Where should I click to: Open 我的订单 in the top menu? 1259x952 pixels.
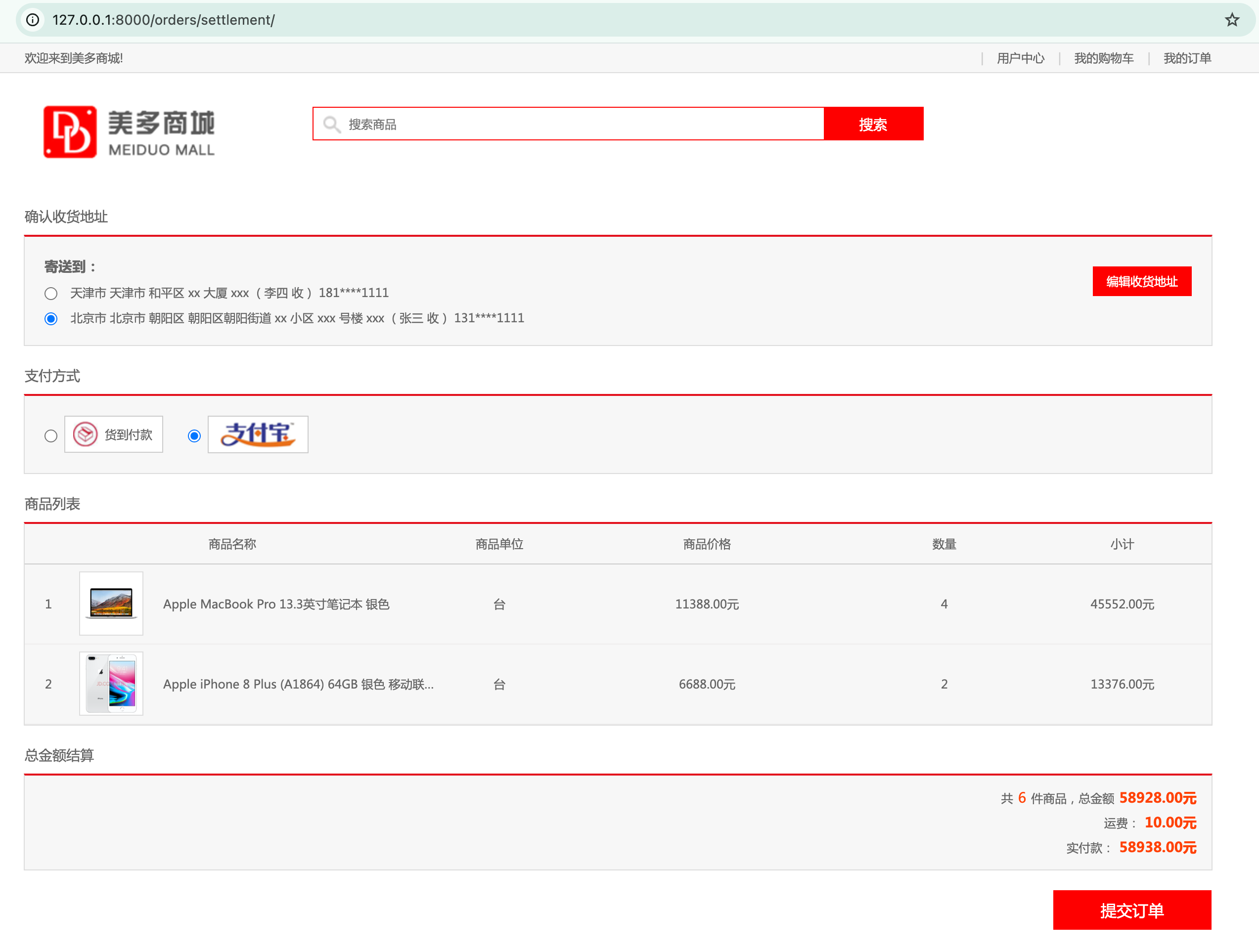1187,58
